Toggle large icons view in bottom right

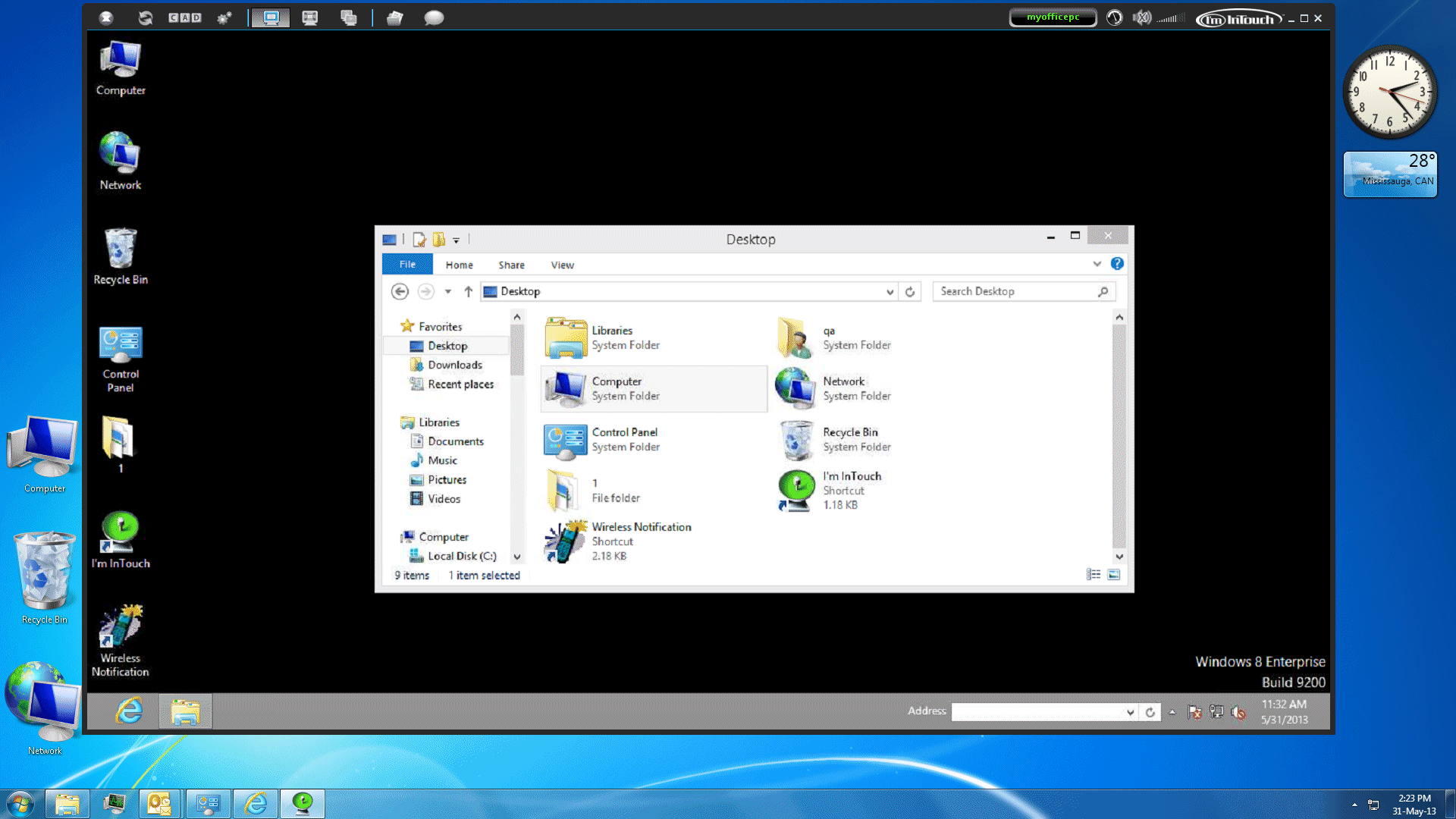pos(1114,574)
